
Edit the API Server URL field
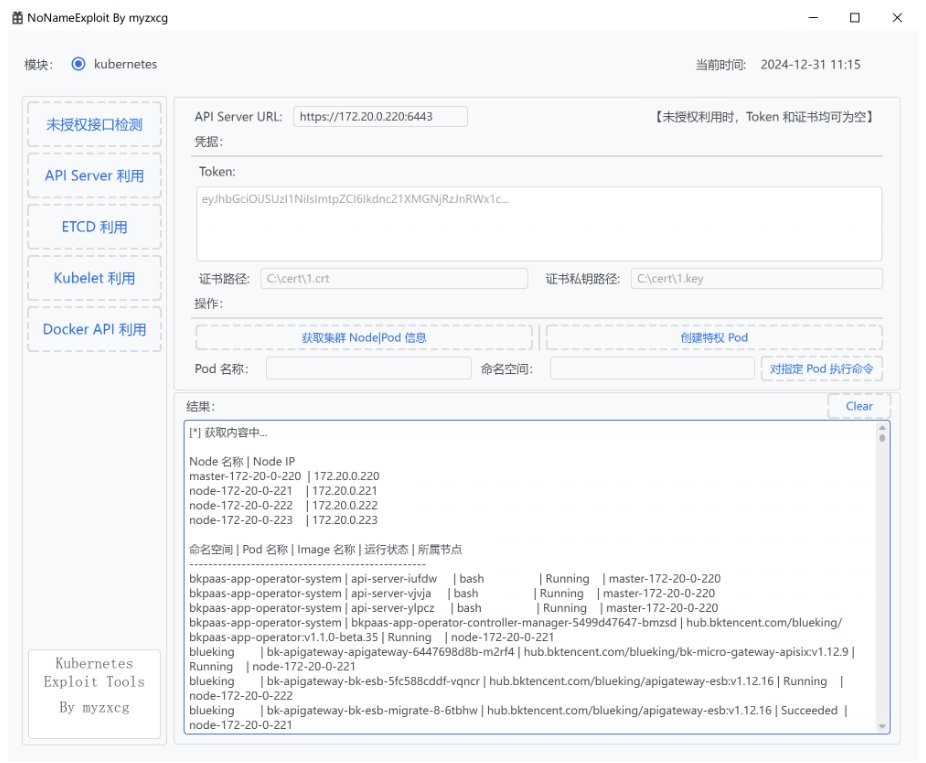[380, 116]
